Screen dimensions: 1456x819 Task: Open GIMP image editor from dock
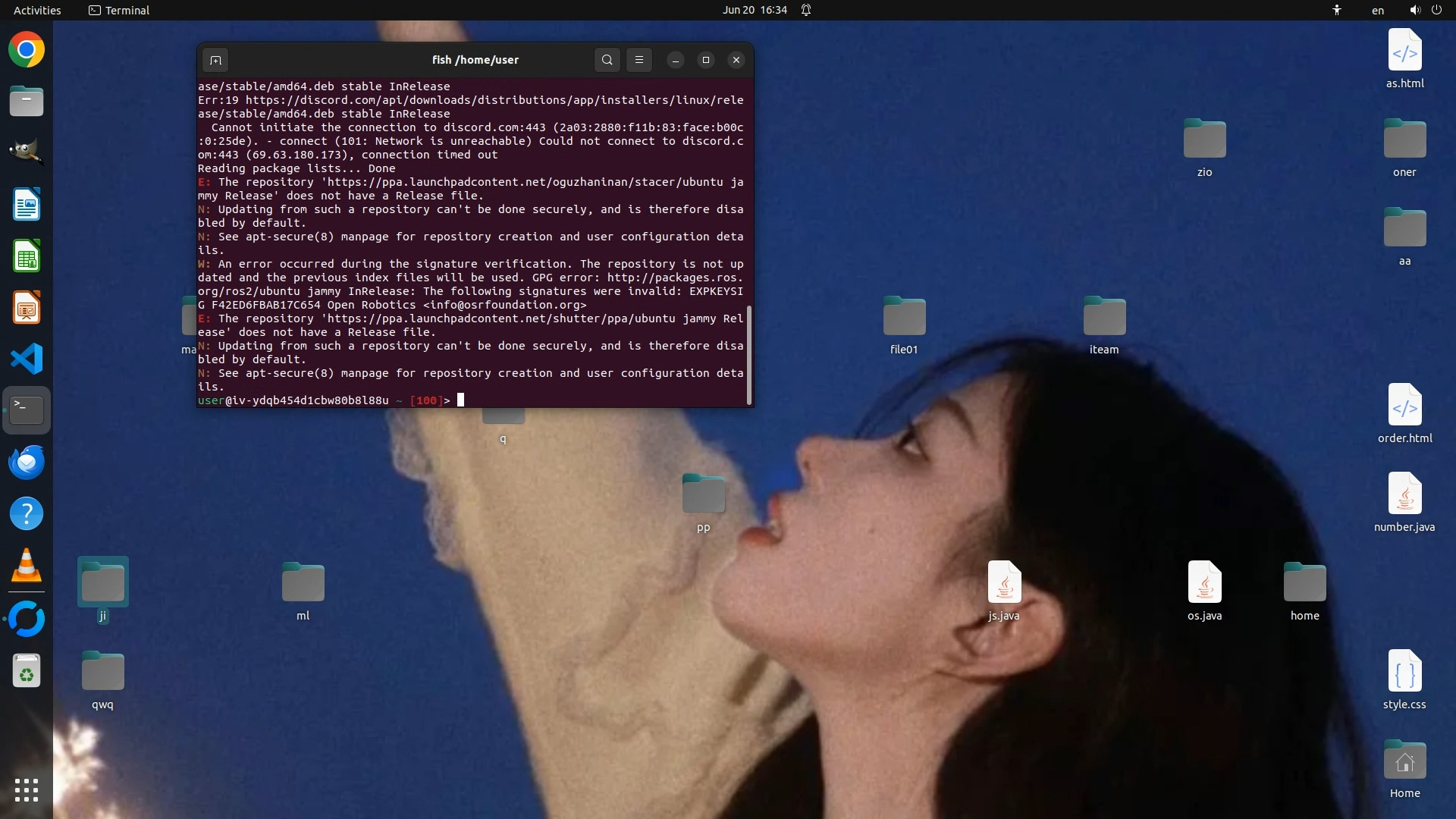27,152
